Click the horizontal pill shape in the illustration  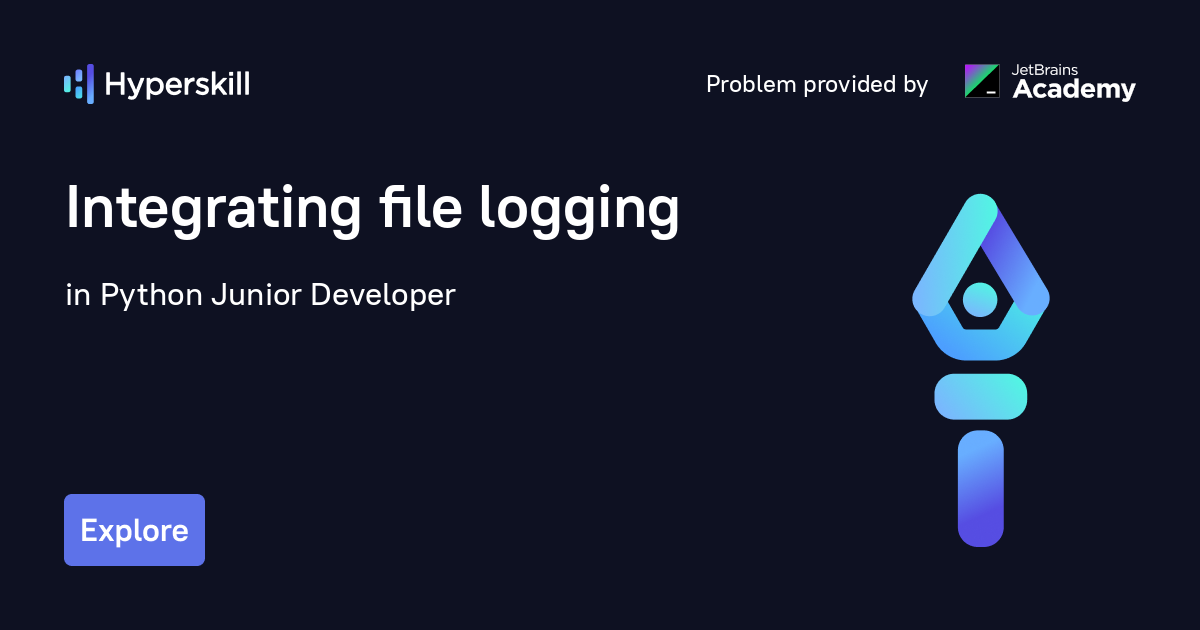(x=980, y=396)
